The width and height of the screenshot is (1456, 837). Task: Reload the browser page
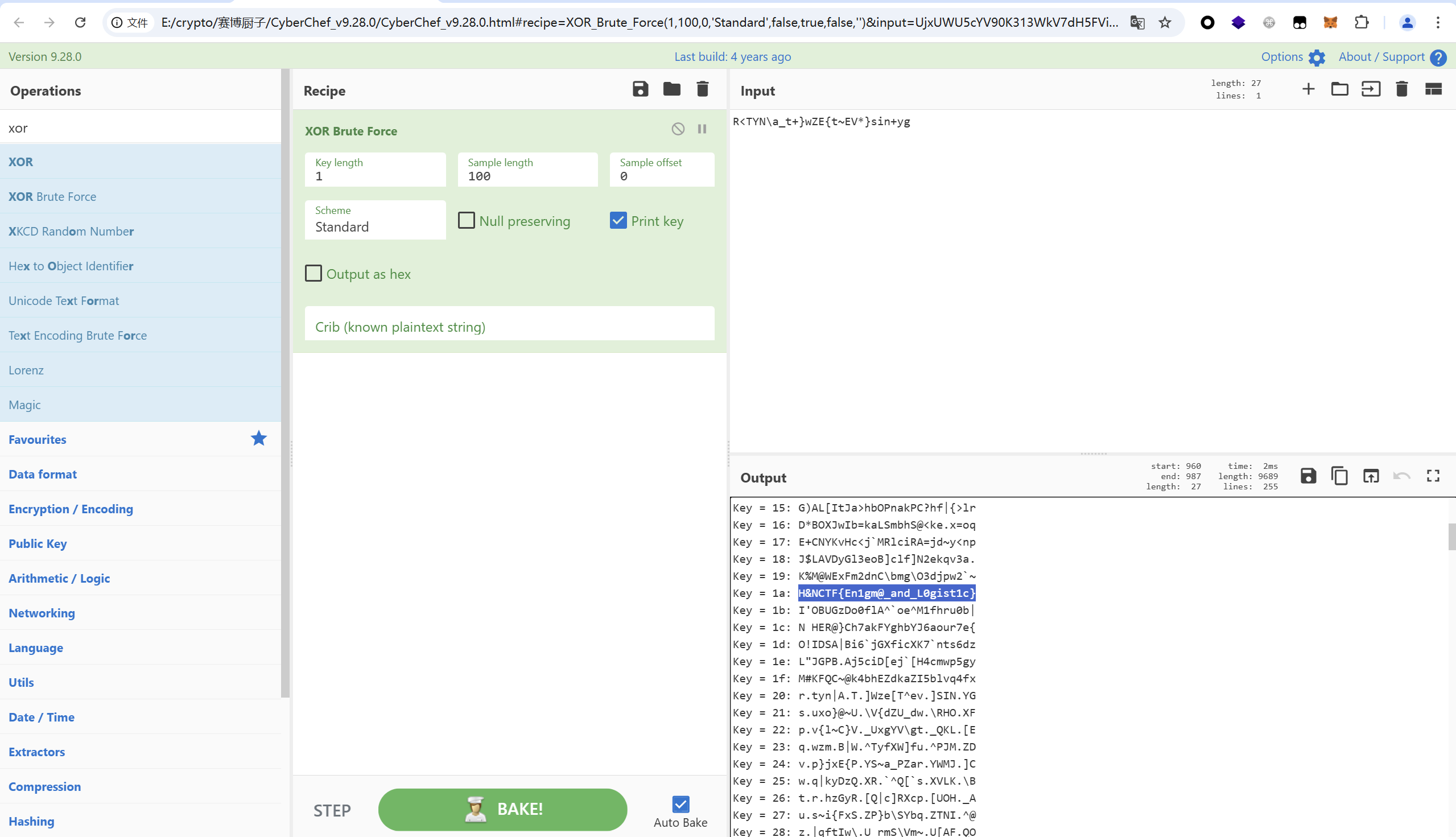click(x=80, y=22)
